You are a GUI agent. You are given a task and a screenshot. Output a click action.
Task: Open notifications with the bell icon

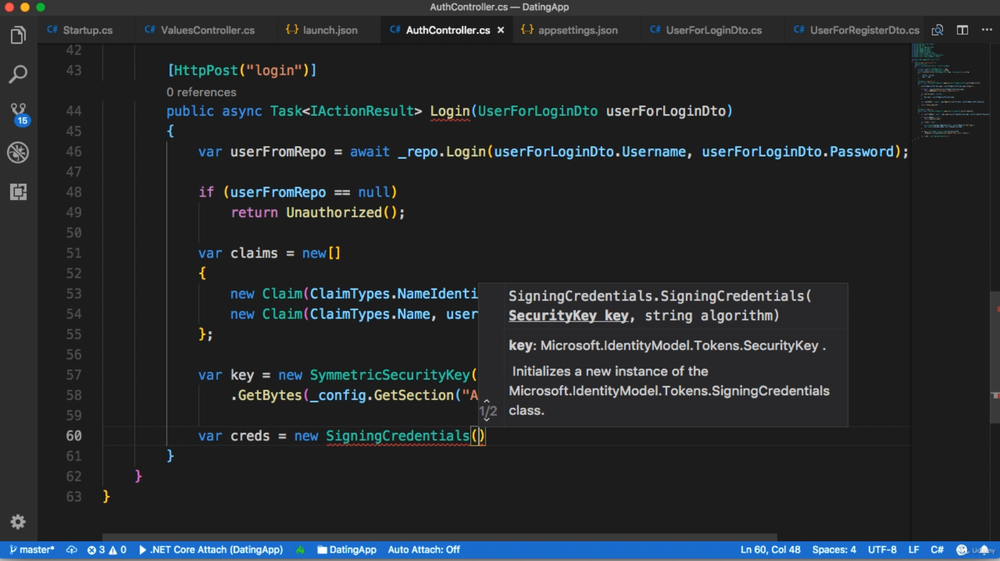click(985, 550)
